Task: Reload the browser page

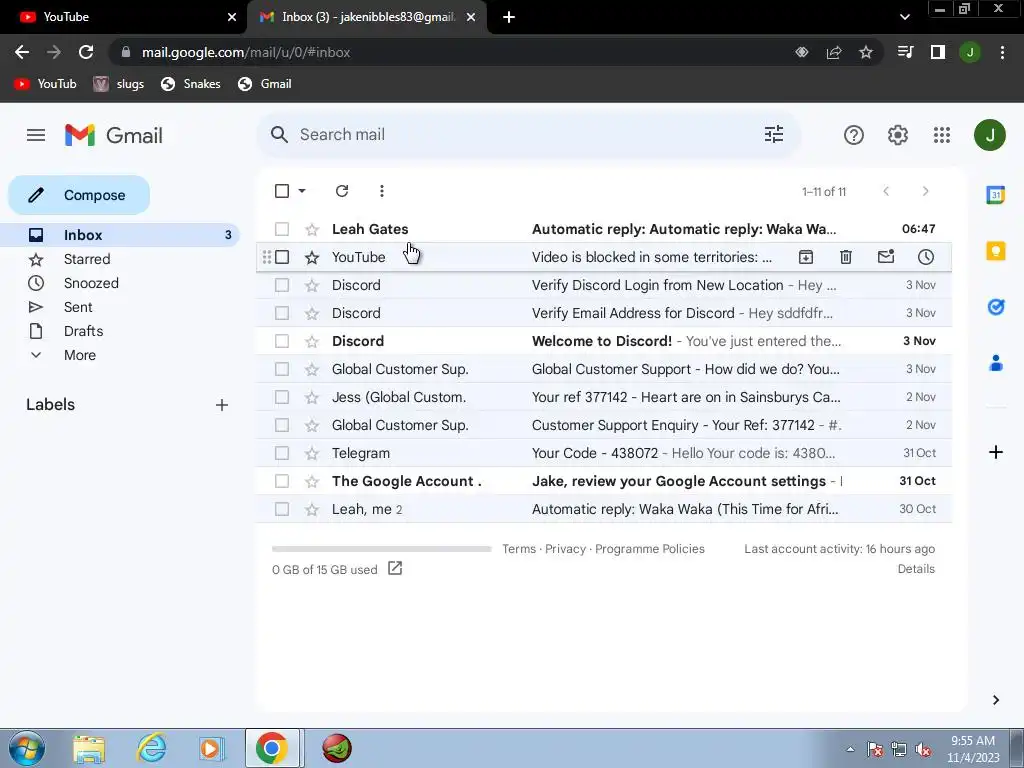Action: tap(86, 52)
